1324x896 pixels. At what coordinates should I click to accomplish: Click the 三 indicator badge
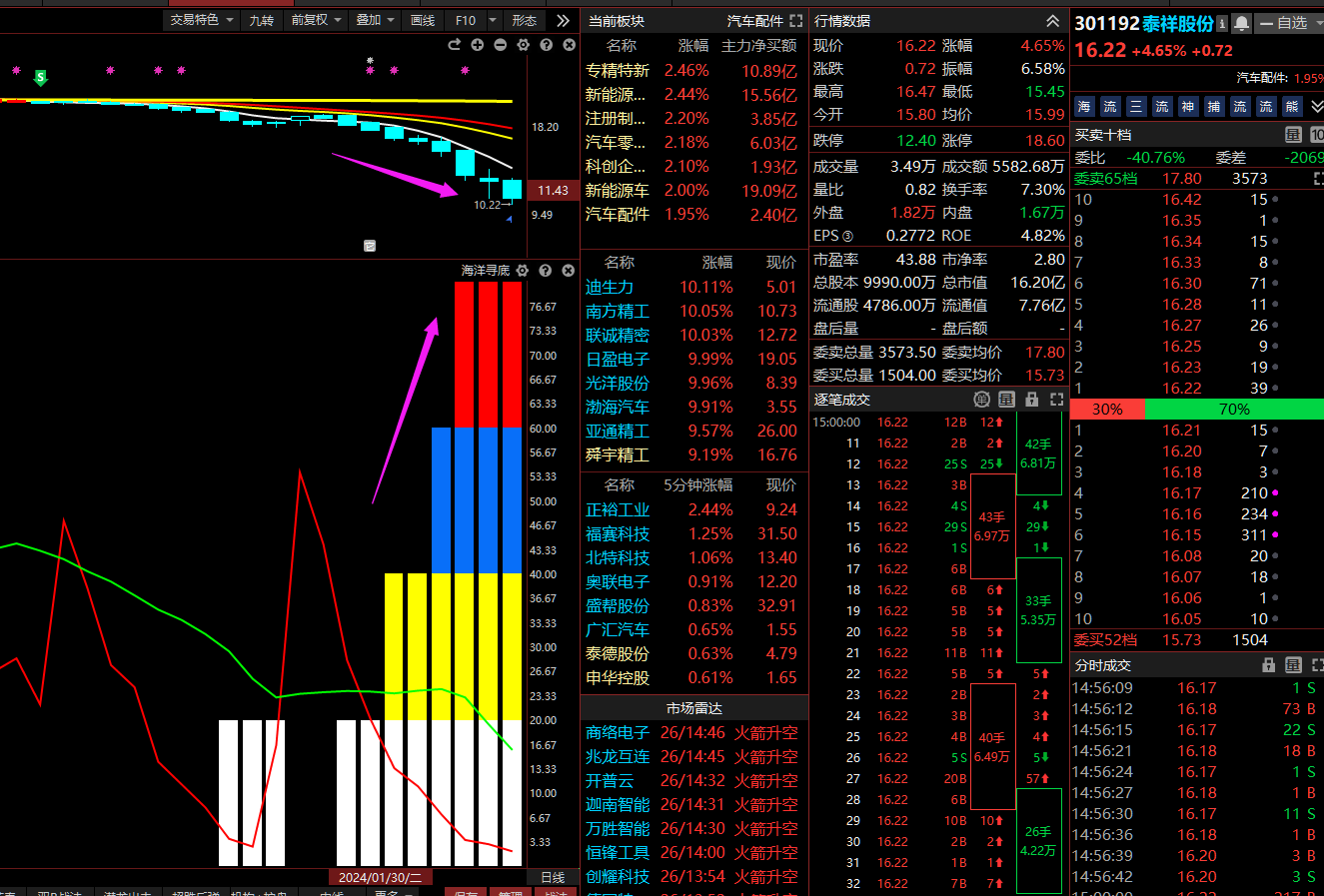tap(1136, 106)
